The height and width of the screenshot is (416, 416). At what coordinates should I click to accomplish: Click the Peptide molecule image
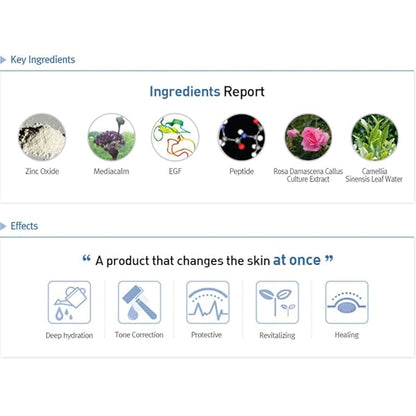242,137
